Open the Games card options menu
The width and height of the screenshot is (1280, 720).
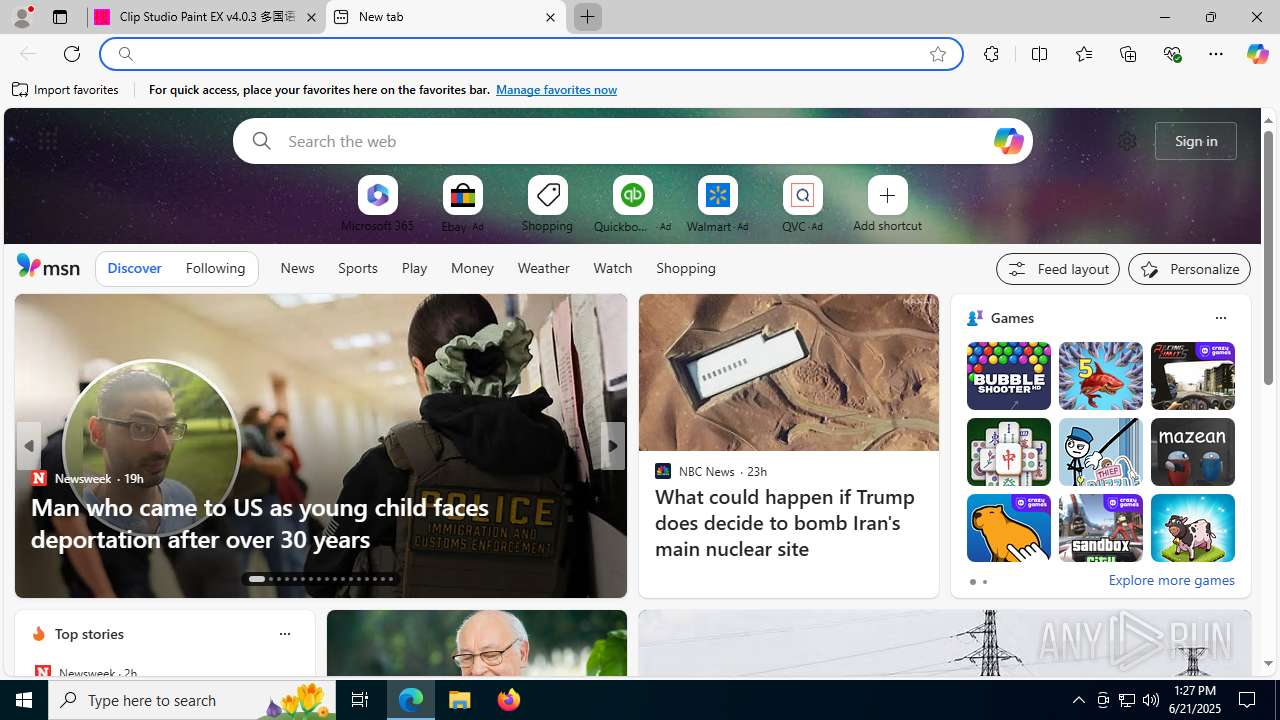(1220, 318)
